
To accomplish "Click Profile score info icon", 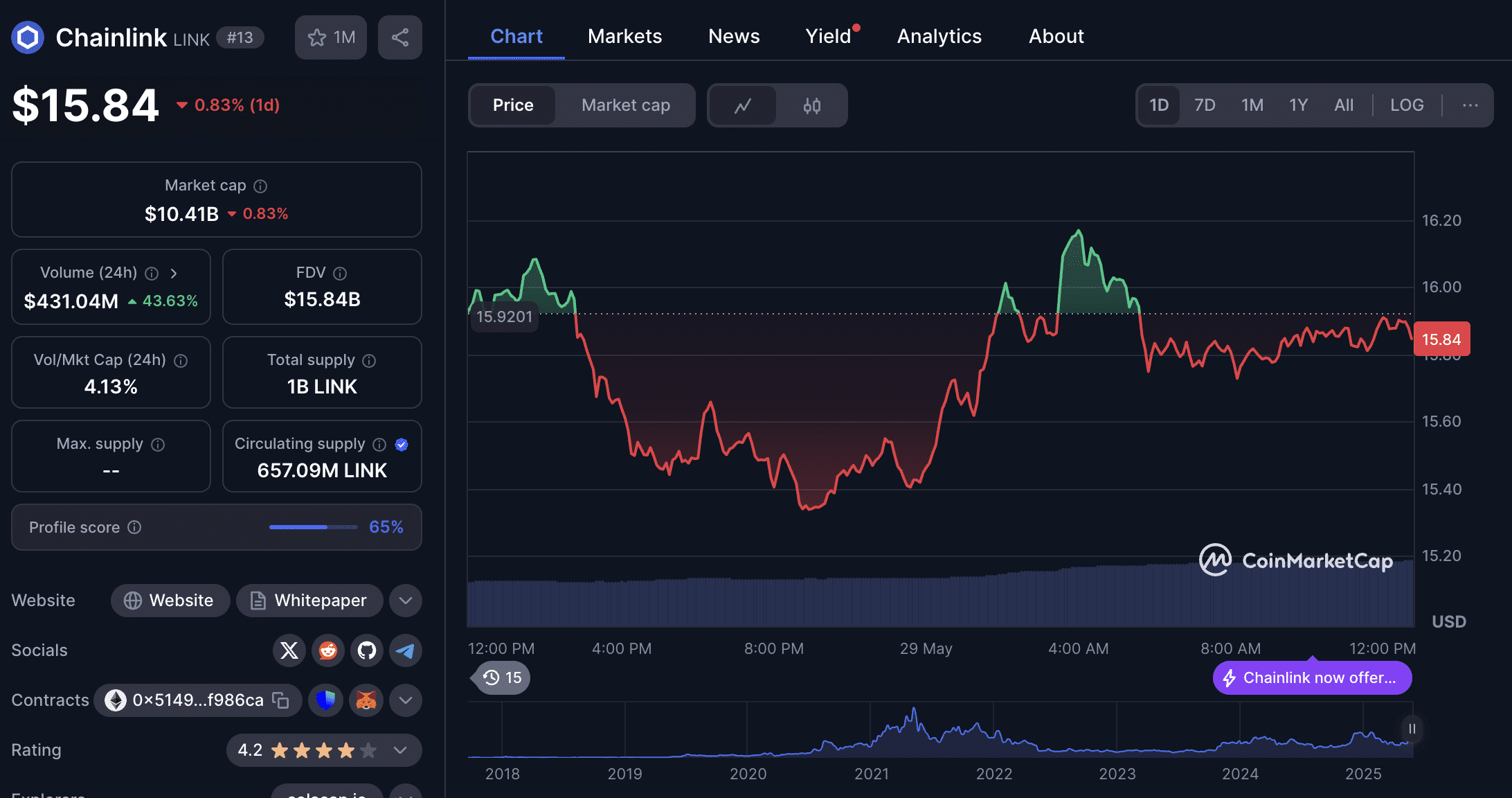I will [135, 527].
